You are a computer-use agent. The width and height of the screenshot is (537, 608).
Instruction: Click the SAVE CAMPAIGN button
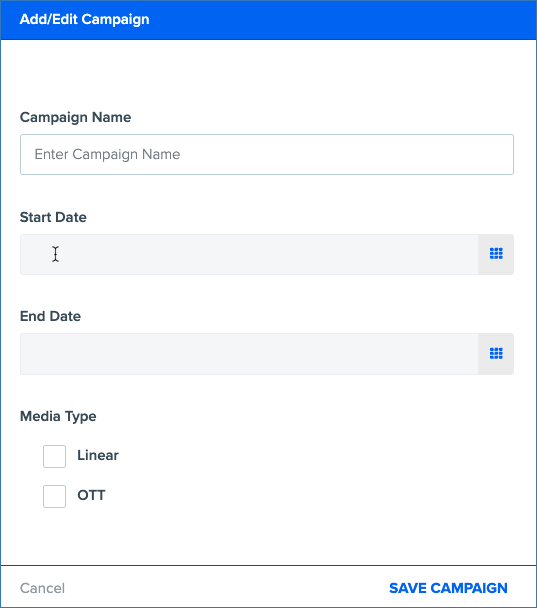pos(448,588)
